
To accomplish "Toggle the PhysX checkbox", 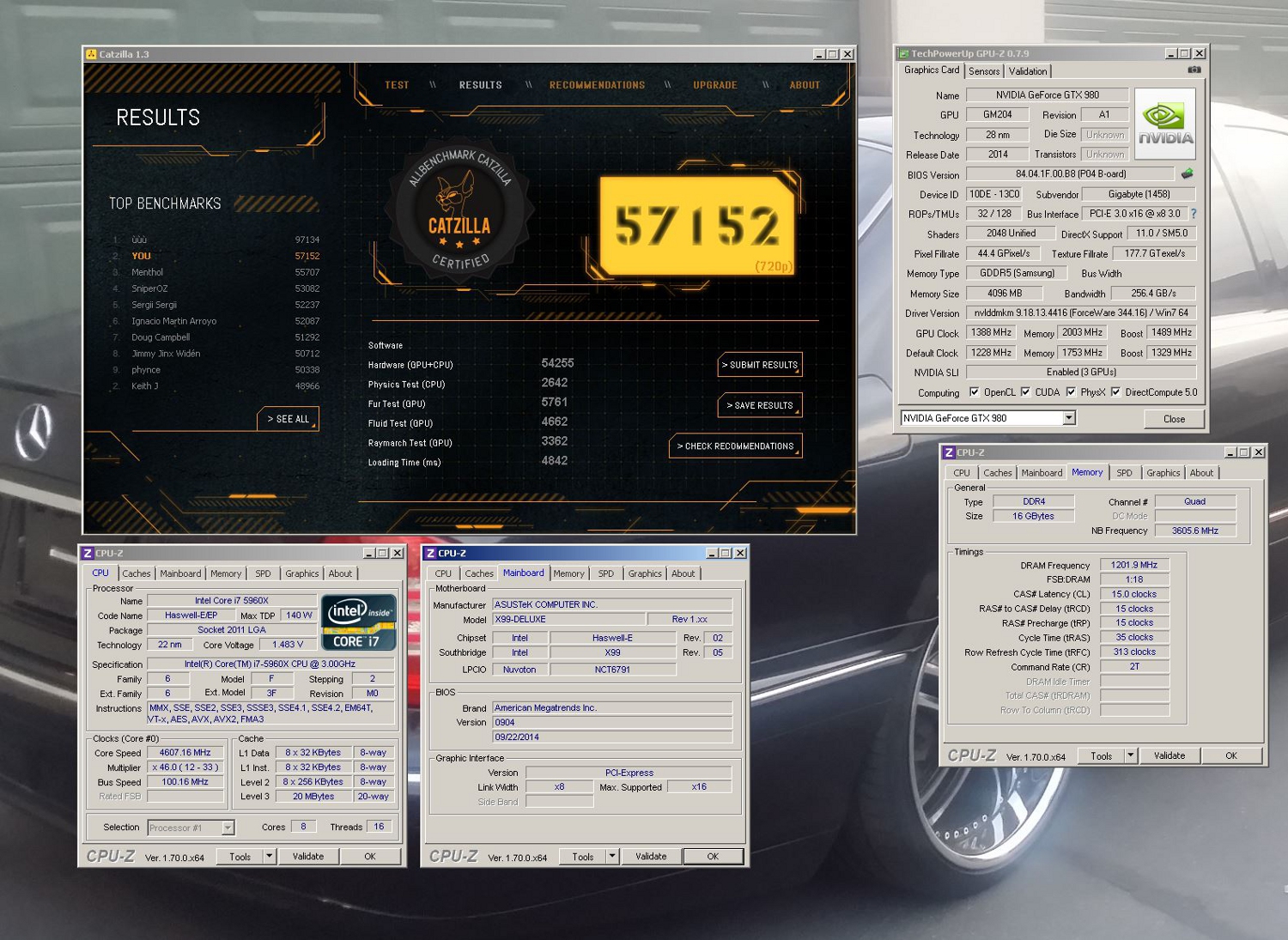I will pos(1071,392).
